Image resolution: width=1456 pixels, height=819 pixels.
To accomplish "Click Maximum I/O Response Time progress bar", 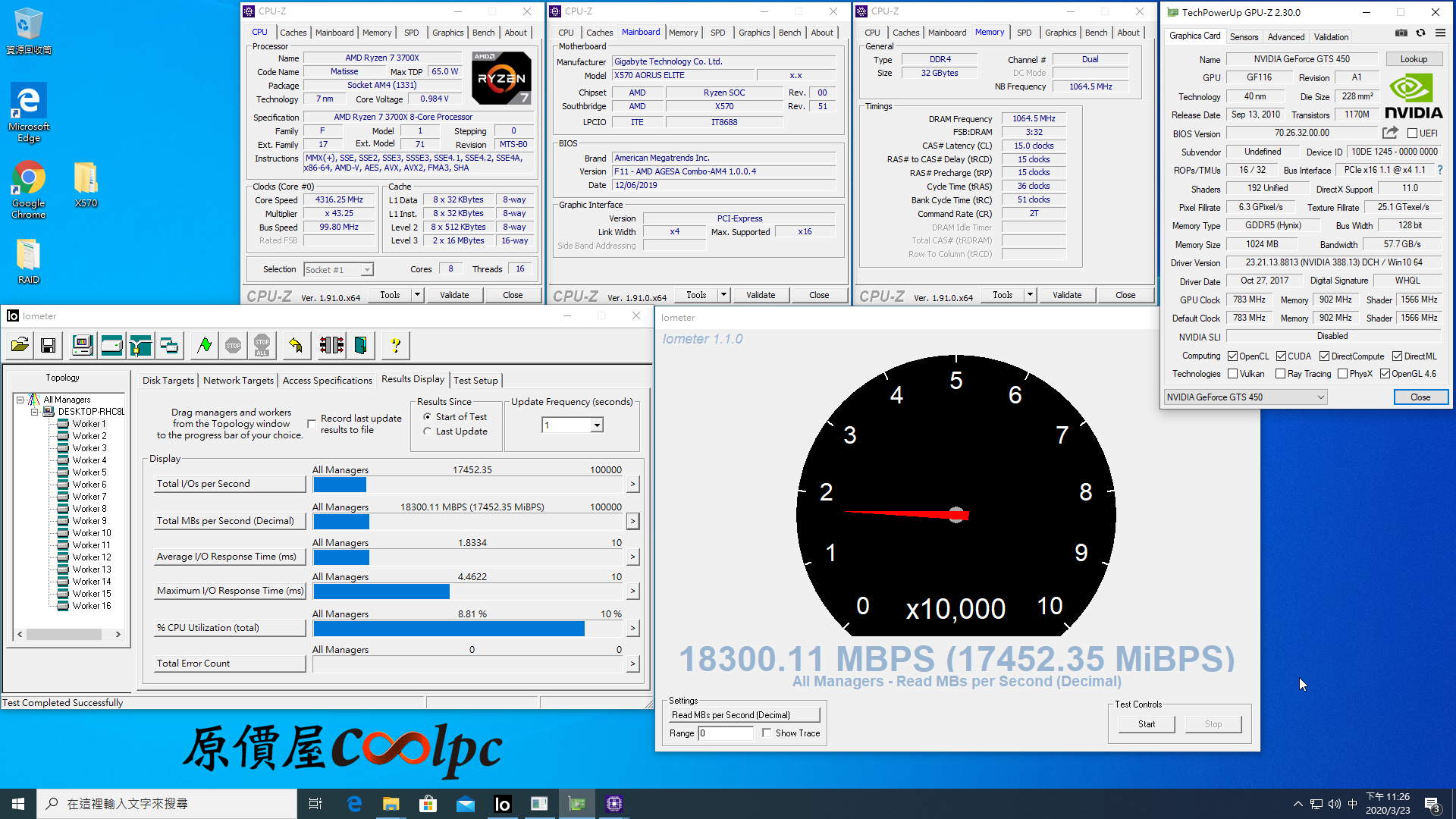I will pos(469,591).
